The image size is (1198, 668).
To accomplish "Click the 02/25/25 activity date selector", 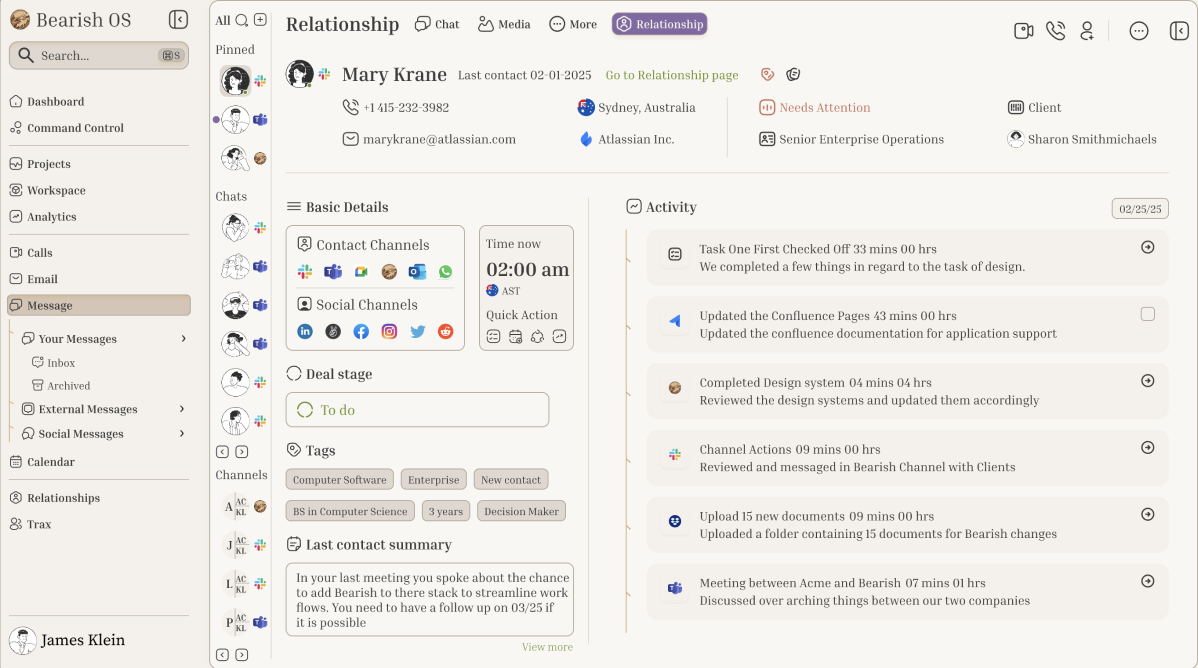I will point(1140,209).
